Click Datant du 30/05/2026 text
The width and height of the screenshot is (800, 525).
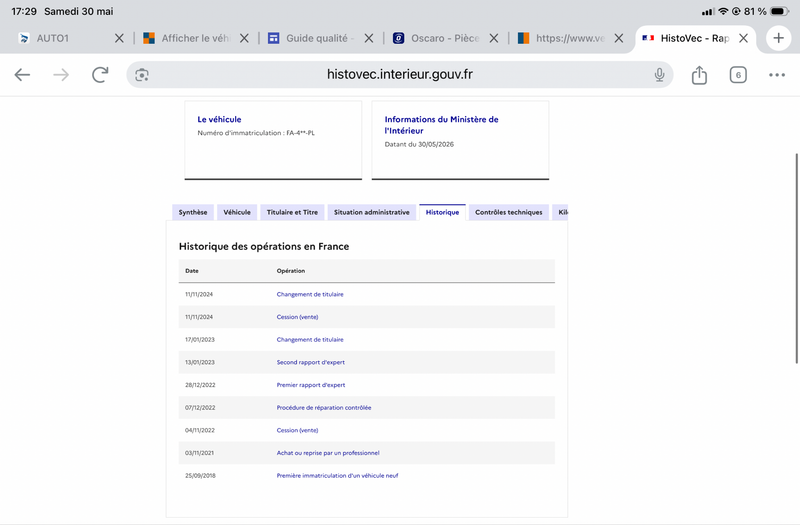click(419, 144)
